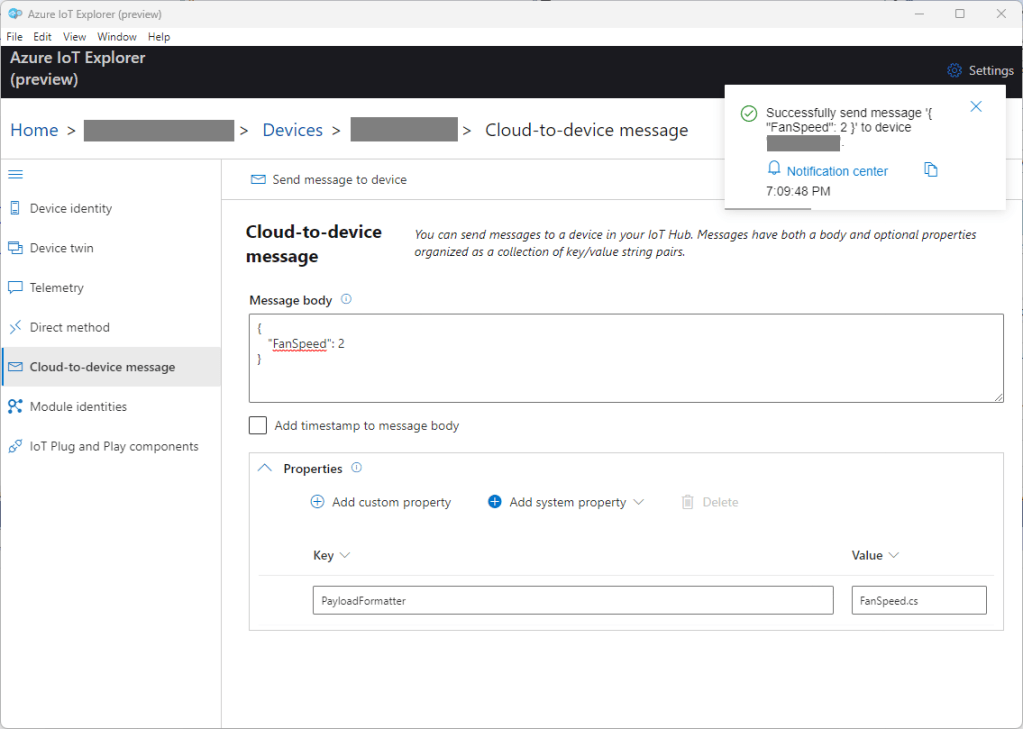Open the Window menu
This screenshot has height=729, width=1023.
(x=117, y=37)
